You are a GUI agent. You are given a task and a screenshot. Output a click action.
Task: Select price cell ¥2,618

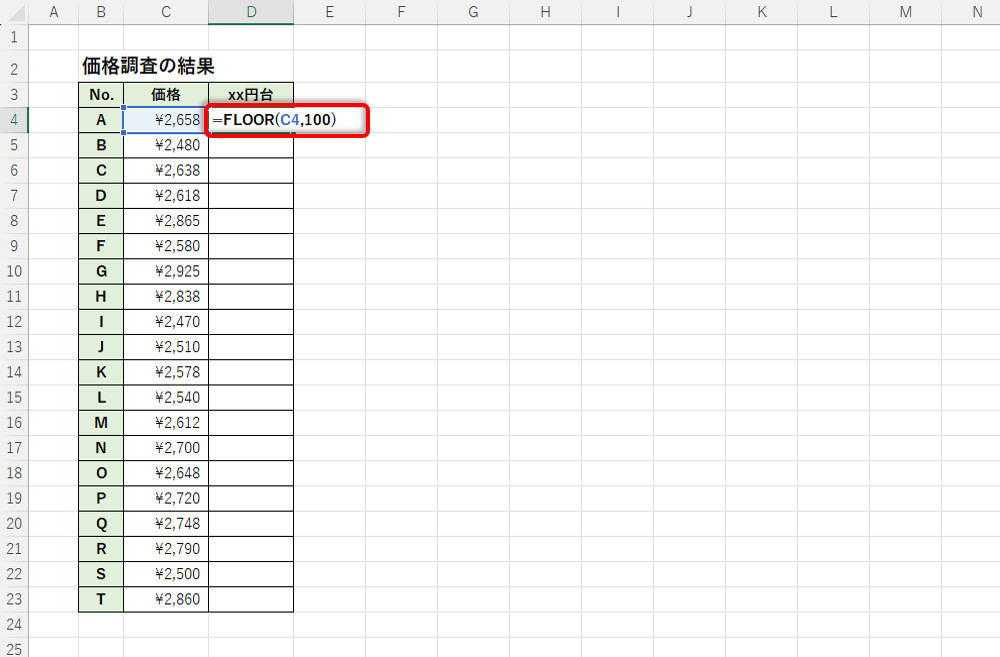pos(166,196)
